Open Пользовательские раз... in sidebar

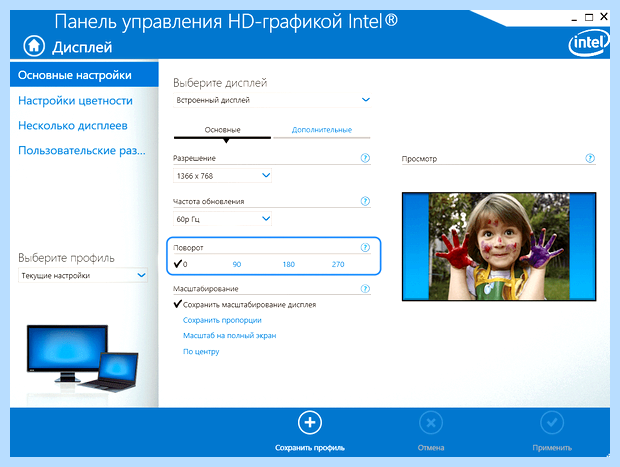click(82, 150)
